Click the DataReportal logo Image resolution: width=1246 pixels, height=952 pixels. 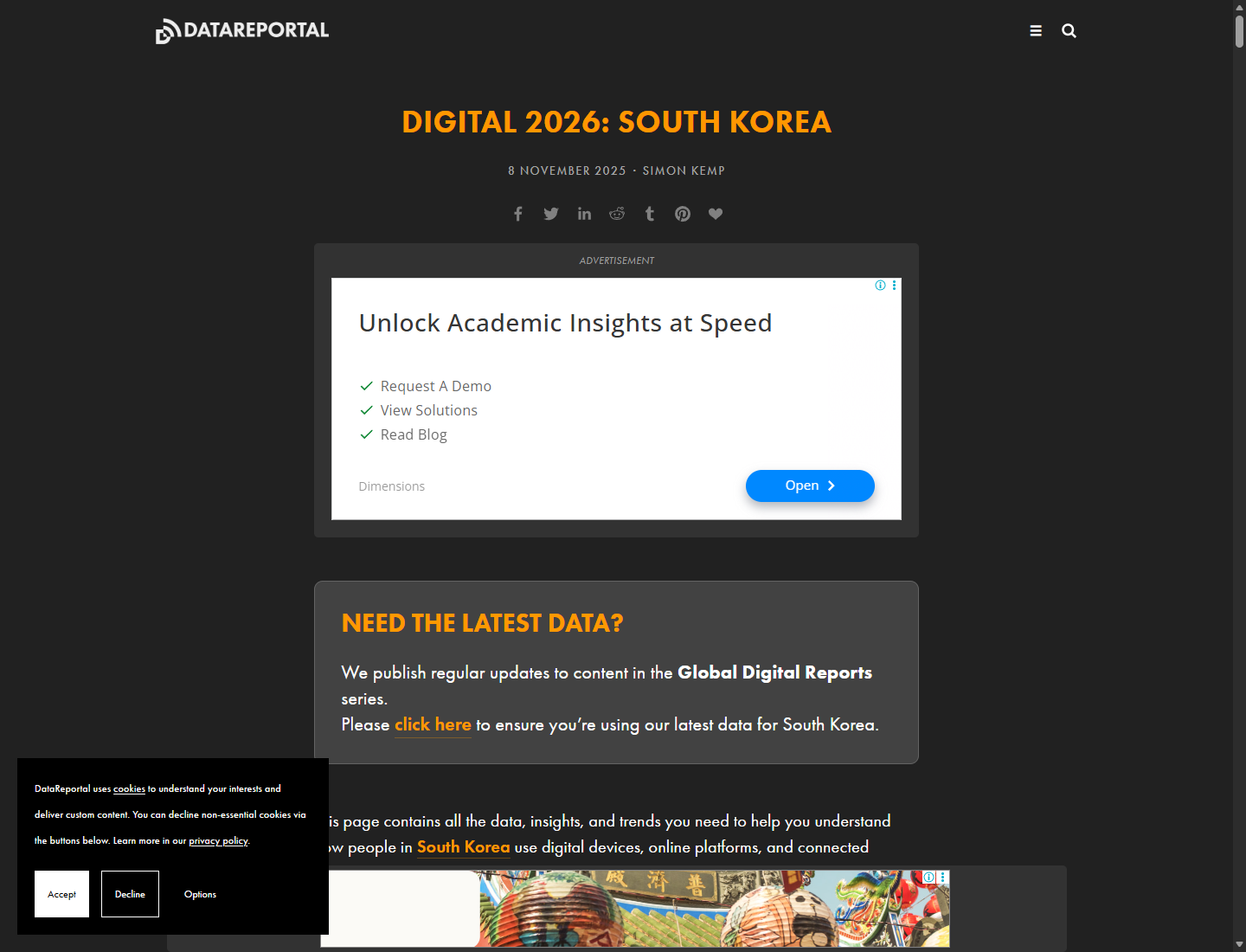click(x=242, y=31)
